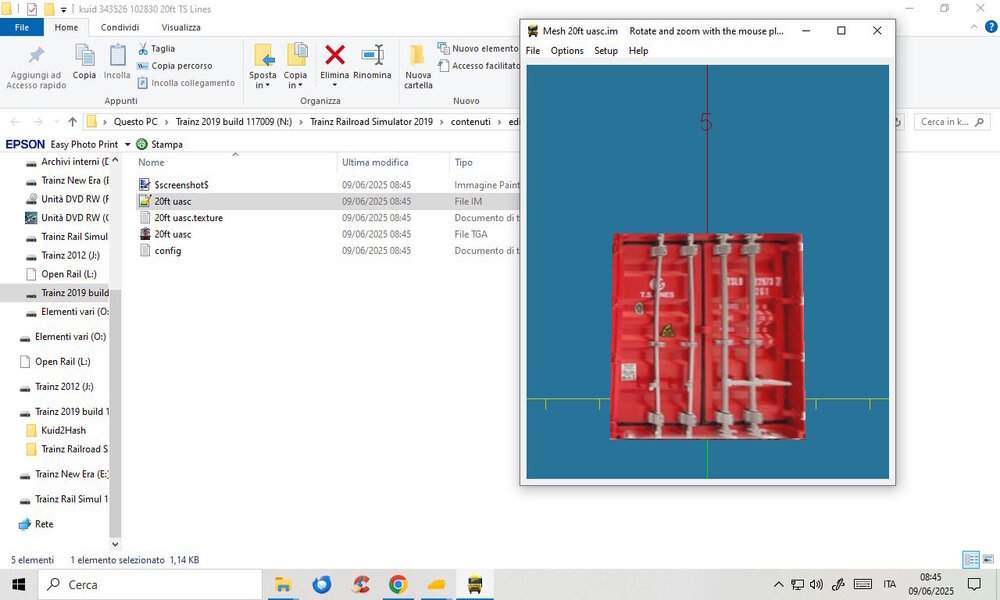Click contenuti in the address breadcrumb

point(471,122)
